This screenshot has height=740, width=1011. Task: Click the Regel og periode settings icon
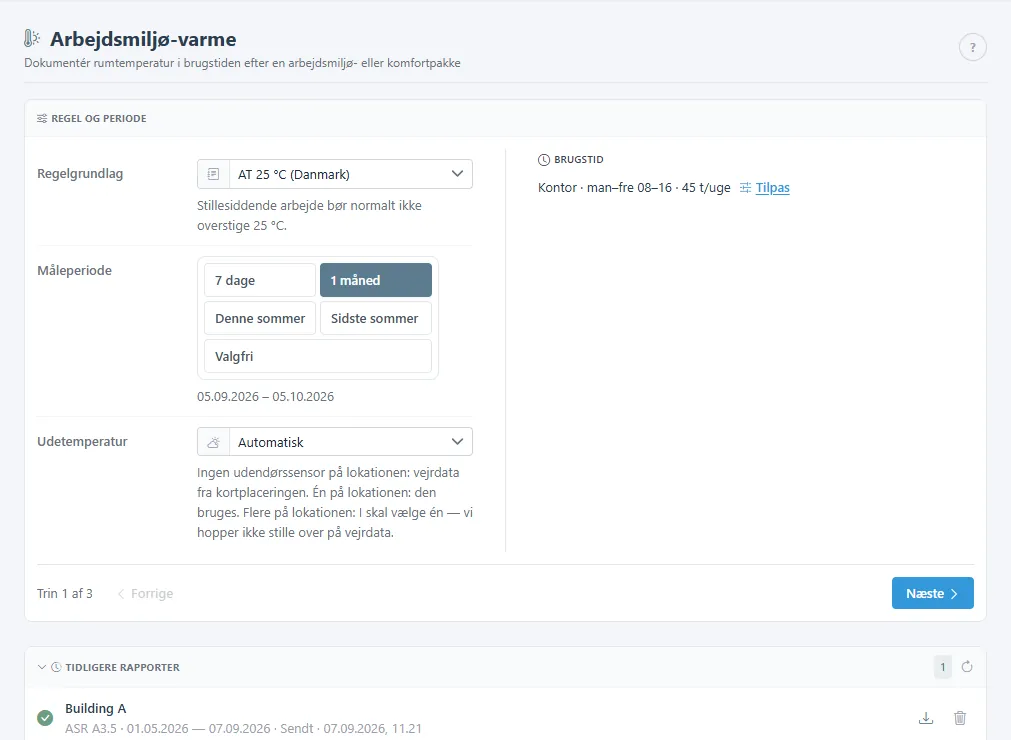tap(42, 119)
